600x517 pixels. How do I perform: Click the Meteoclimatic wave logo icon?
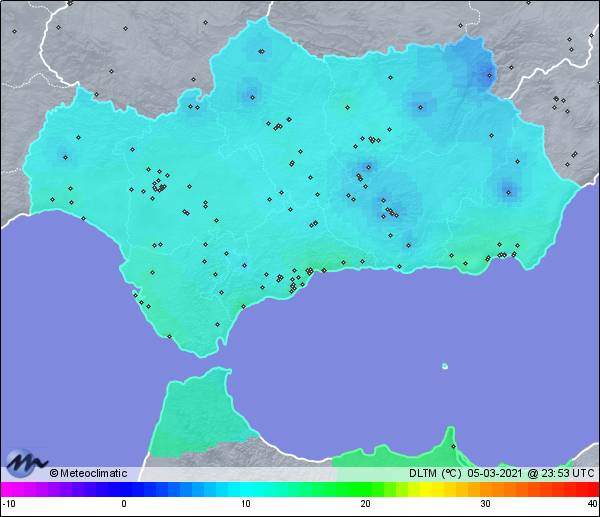26,462
